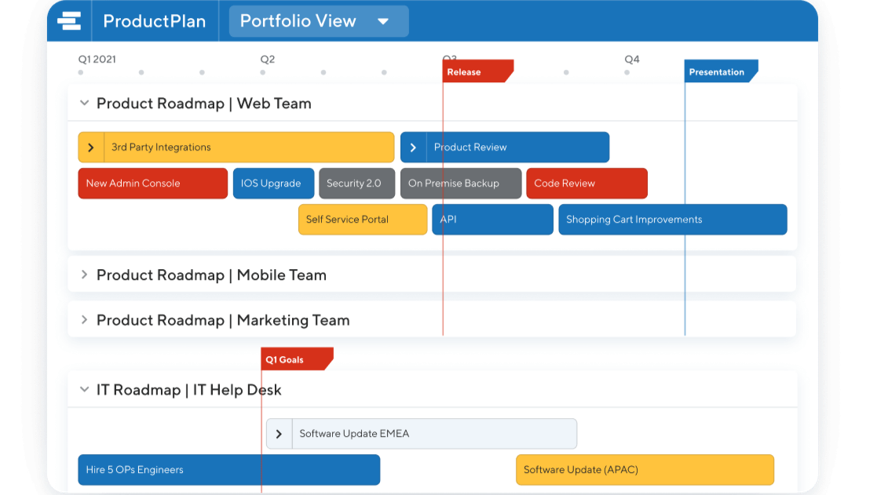The height and width of the screenshot is (495, 870).
Task: Expand the Product Roadmap Mobile Team section
Action: coord(85,275)
